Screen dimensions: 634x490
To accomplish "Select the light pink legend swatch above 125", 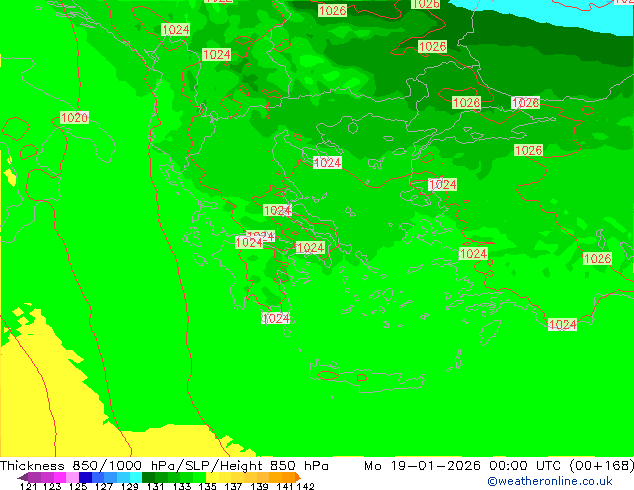I will [x=71, y=477].
